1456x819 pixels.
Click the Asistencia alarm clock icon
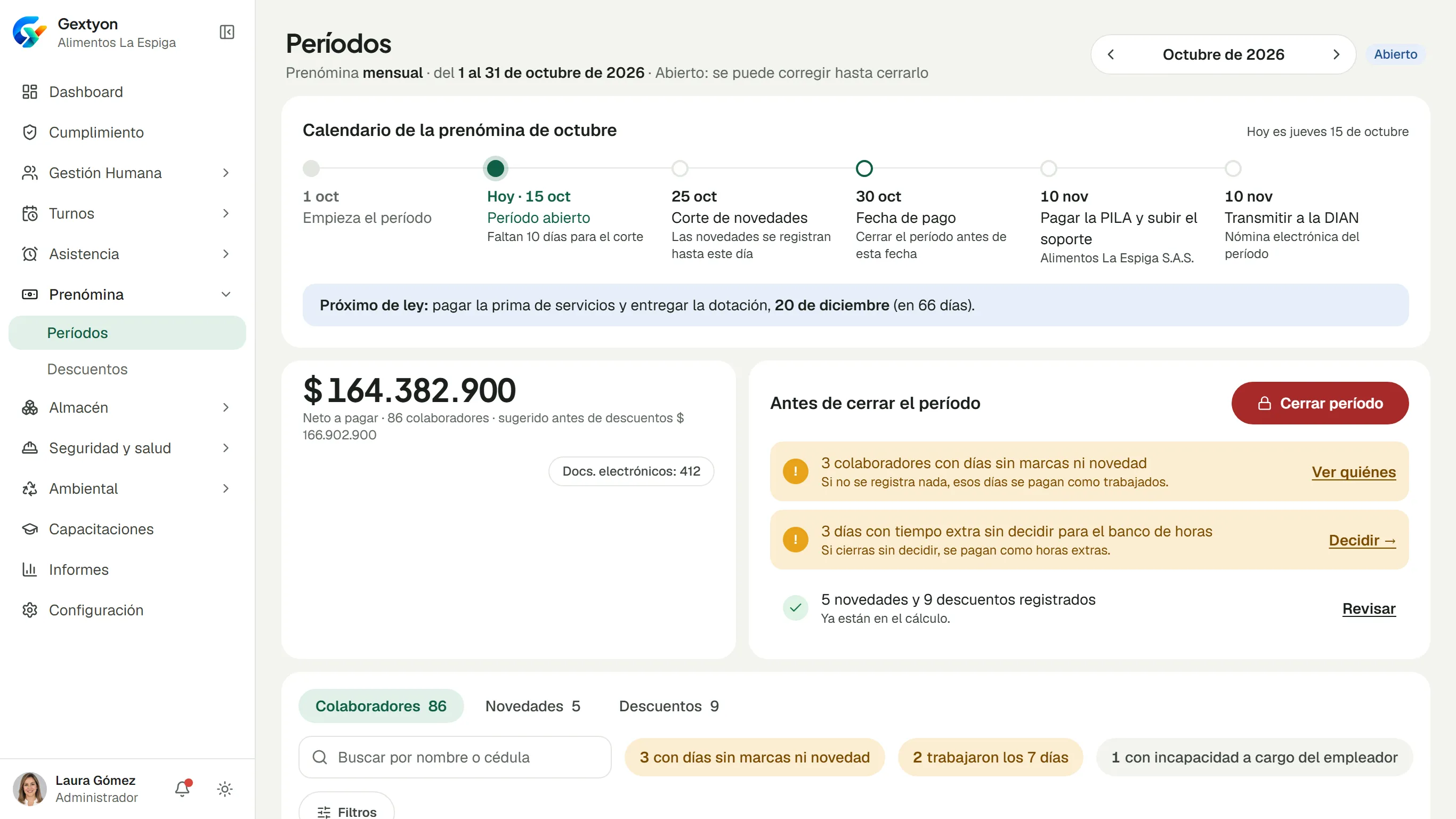coord(30,254)
